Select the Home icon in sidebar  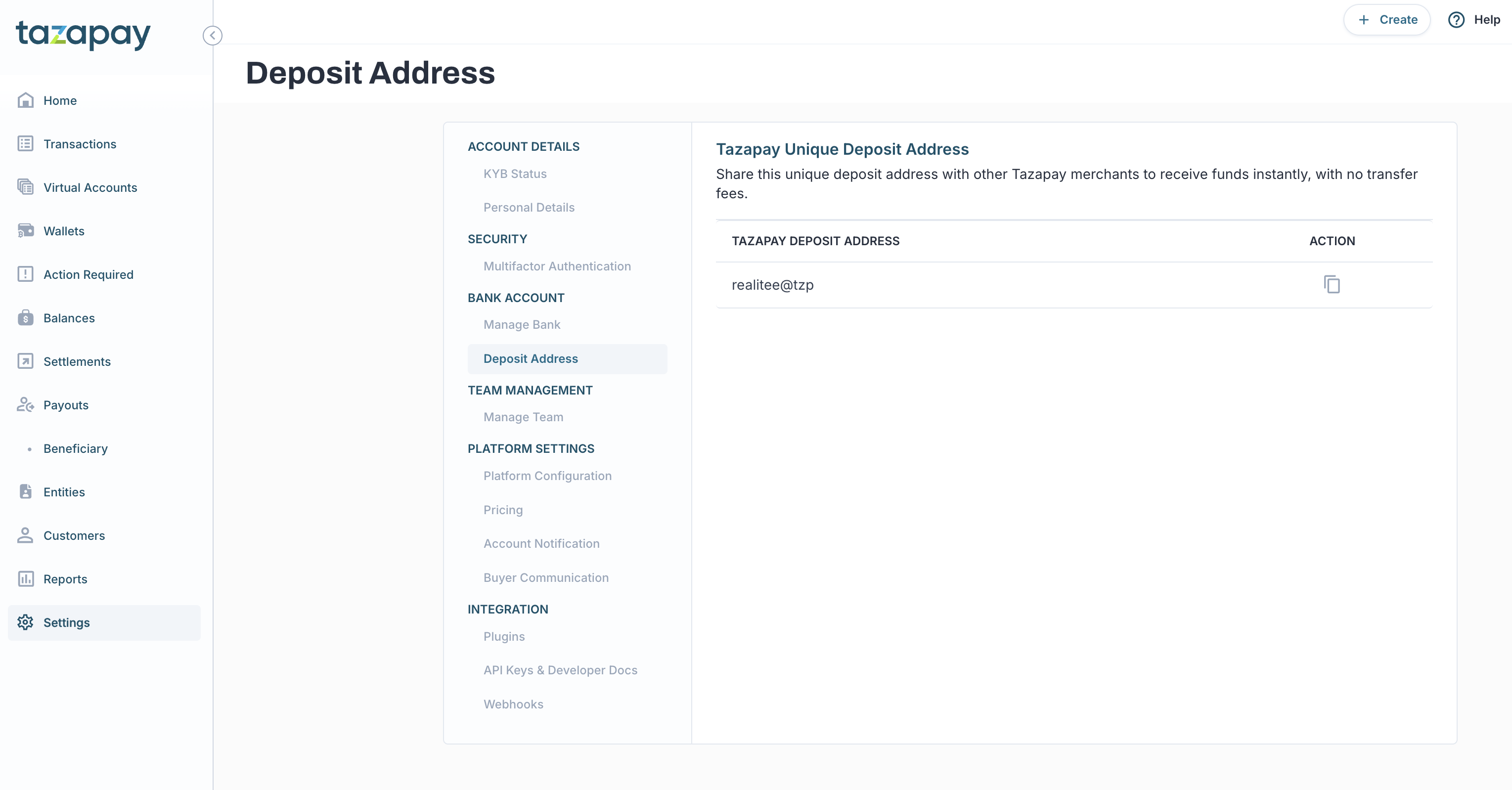click(x=26, y=100)
